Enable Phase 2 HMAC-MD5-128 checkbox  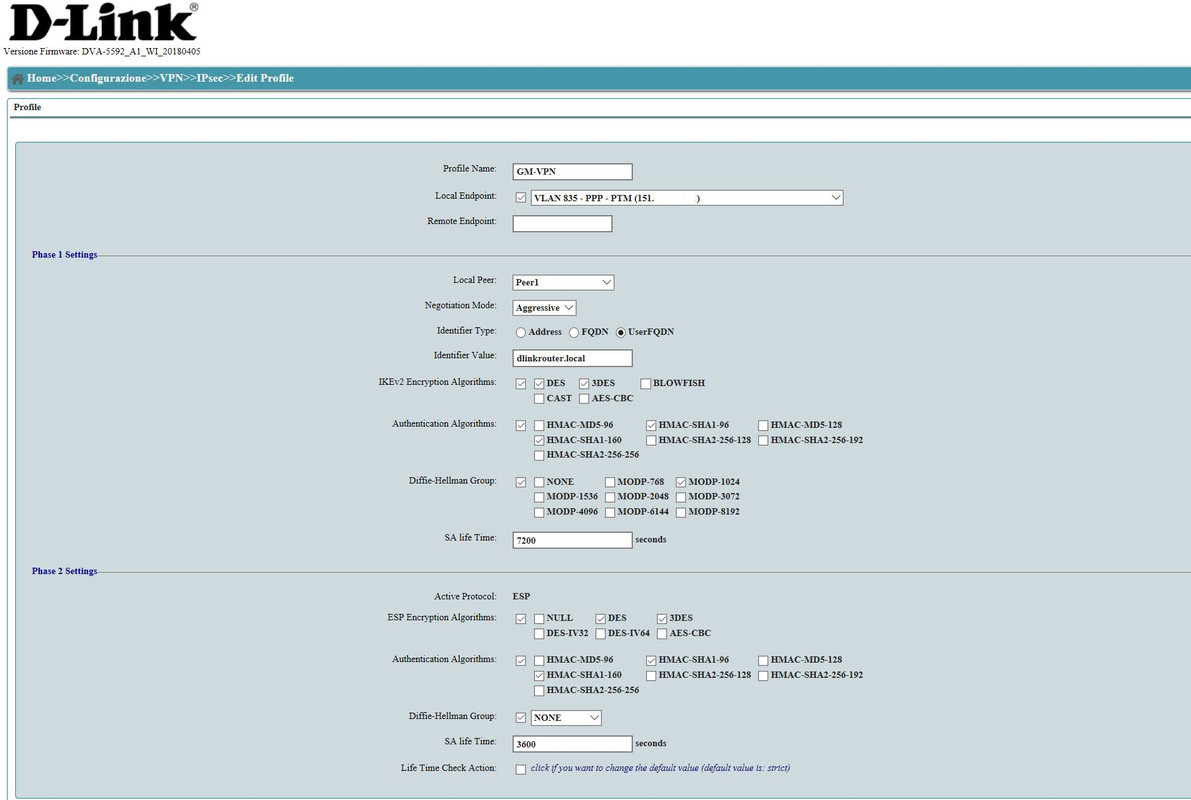tap(763, 661)
